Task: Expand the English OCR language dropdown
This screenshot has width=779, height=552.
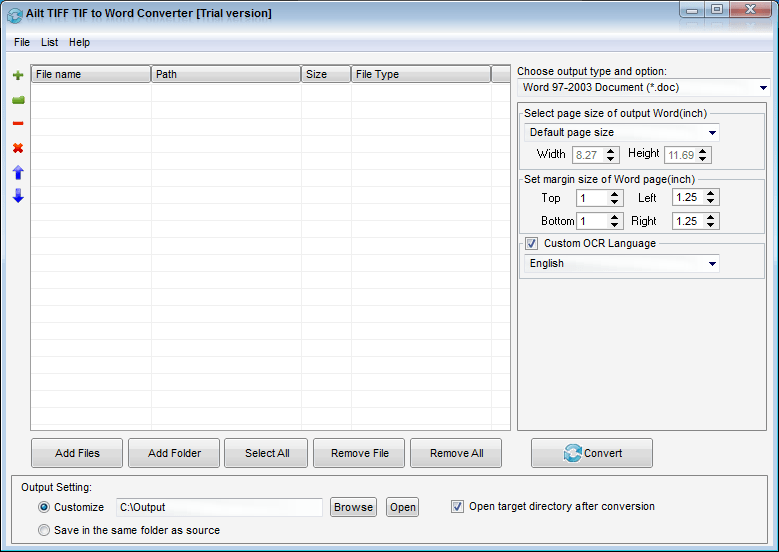Action: [x=712, y=264]
